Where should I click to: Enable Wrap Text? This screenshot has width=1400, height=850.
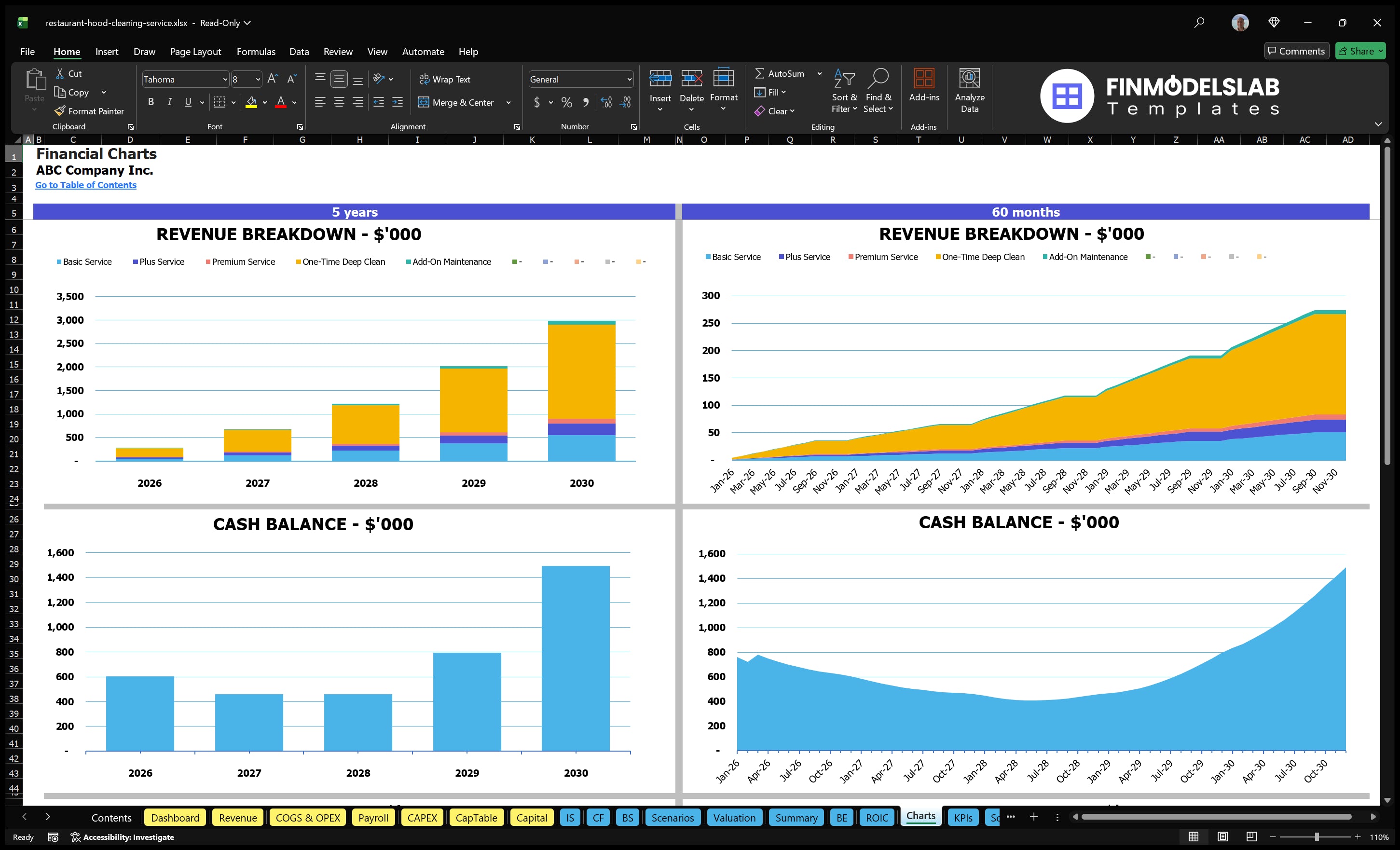(445, 79)
